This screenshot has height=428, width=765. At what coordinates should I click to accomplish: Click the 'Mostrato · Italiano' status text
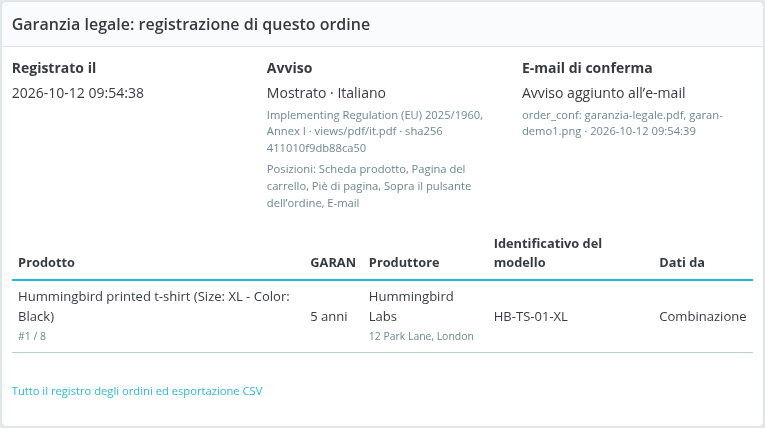(x=326, y=93)
